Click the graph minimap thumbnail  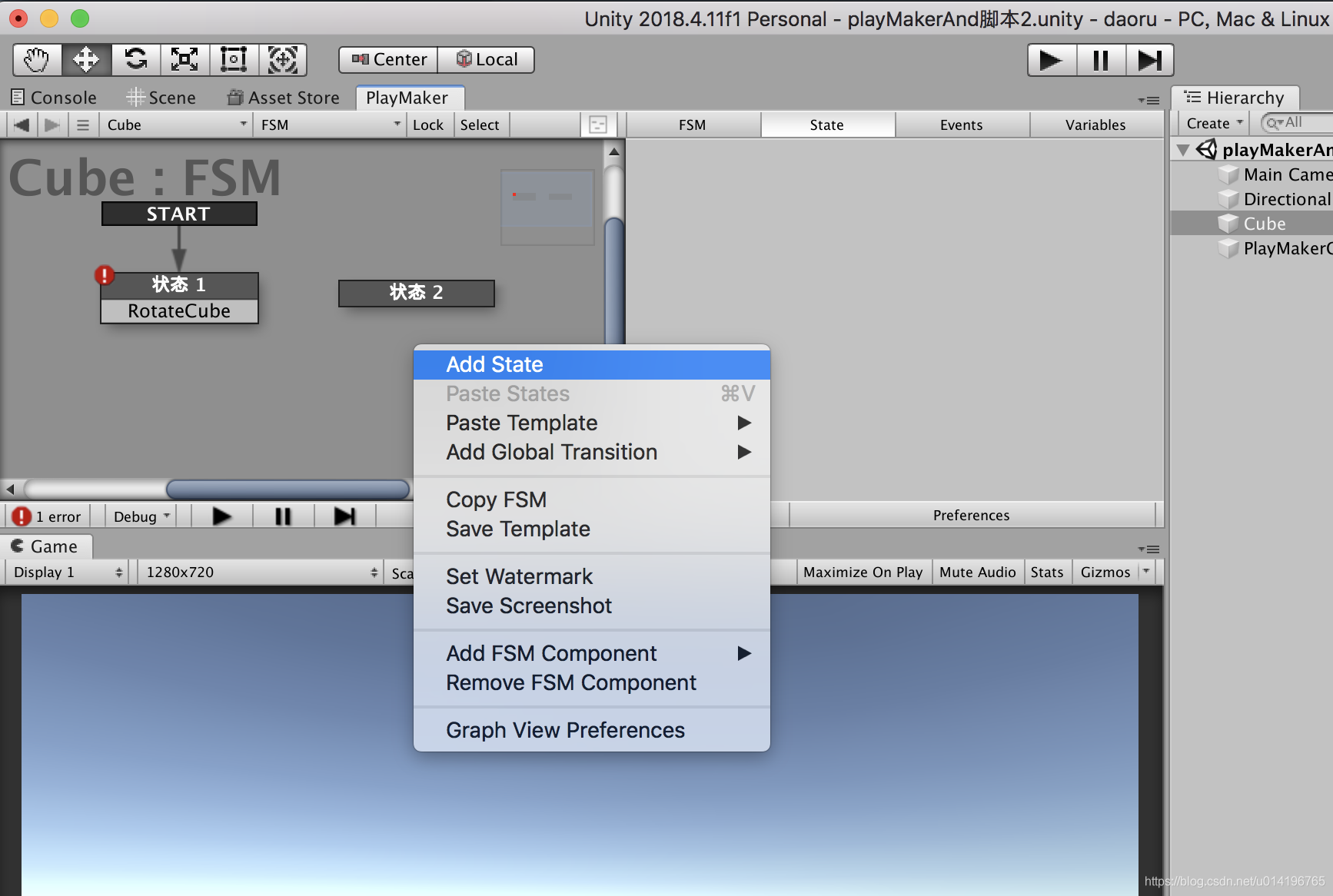[x=547, y=207]
